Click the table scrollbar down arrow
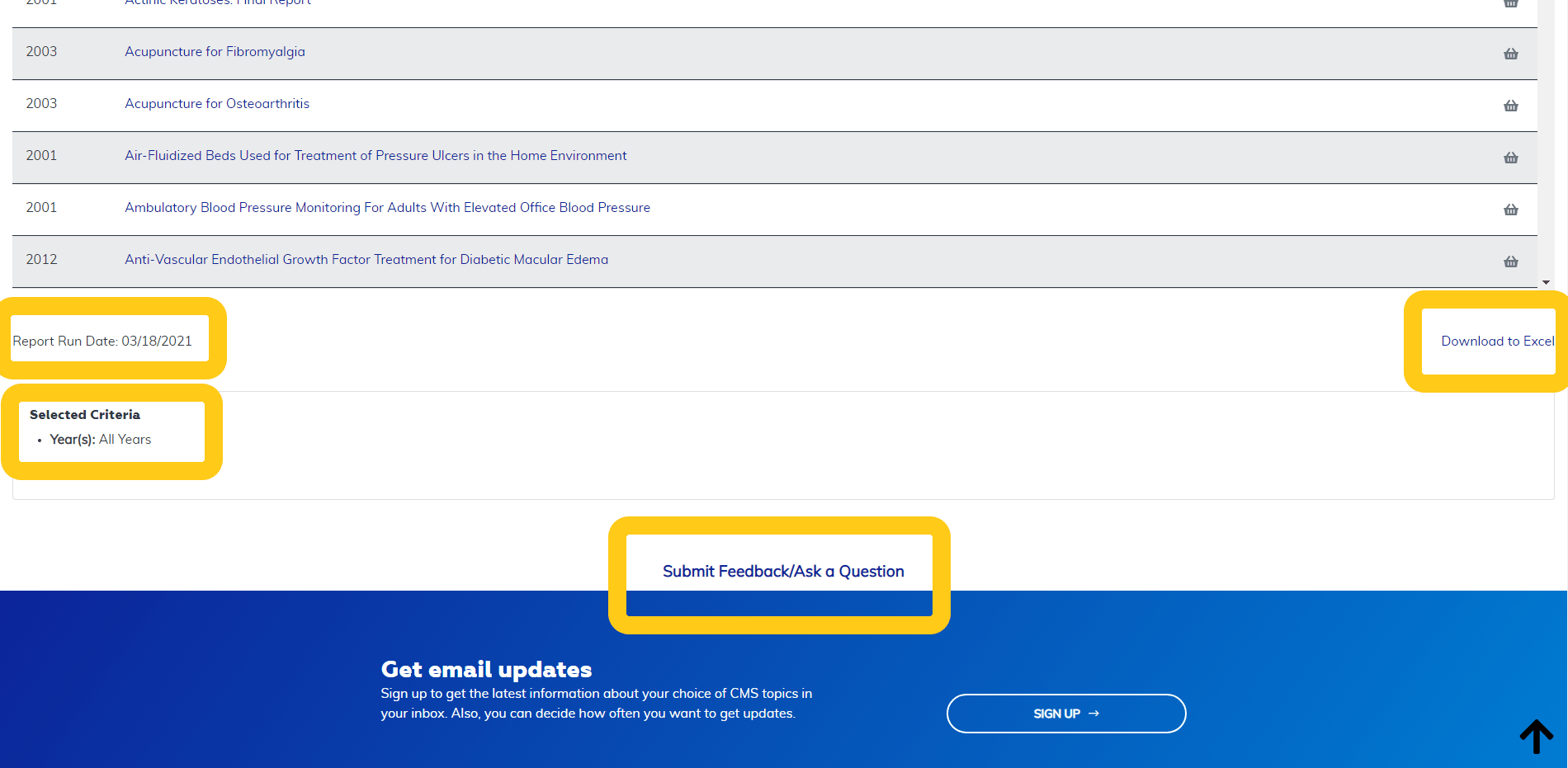 click(1546, 282)
